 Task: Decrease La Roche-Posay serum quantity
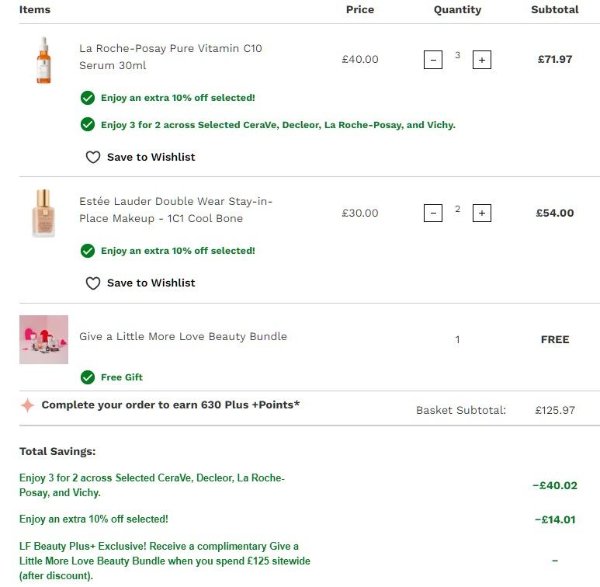[x=433, y=60]
